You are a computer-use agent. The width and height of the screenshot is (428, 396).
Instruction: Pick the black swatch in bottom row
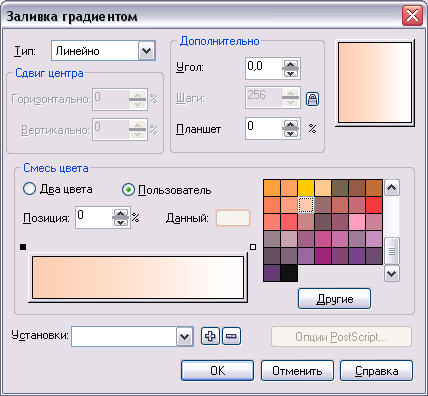289,273
